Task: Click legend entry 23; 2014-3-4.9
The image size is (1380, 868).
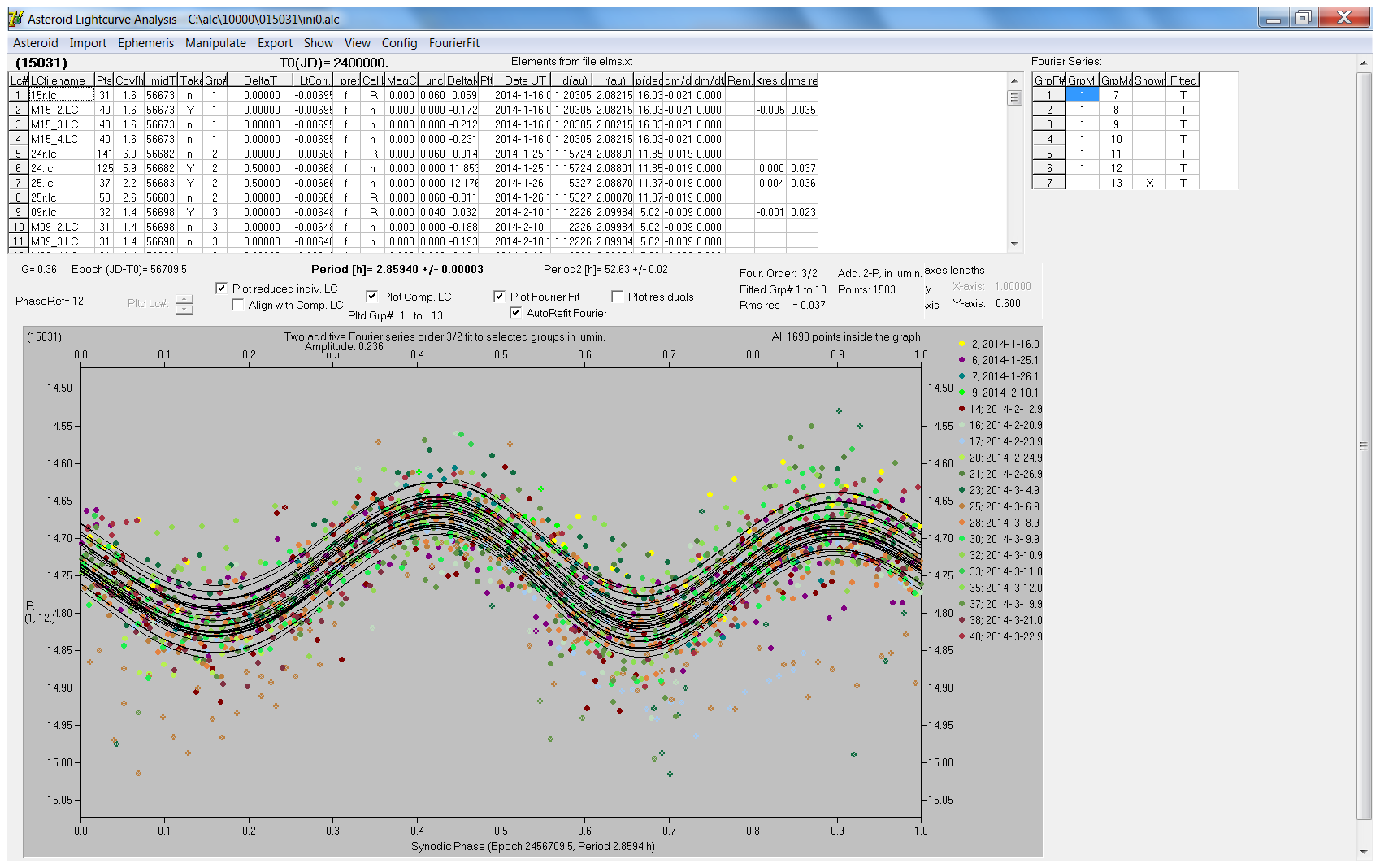Action: [x=999, y=490]
